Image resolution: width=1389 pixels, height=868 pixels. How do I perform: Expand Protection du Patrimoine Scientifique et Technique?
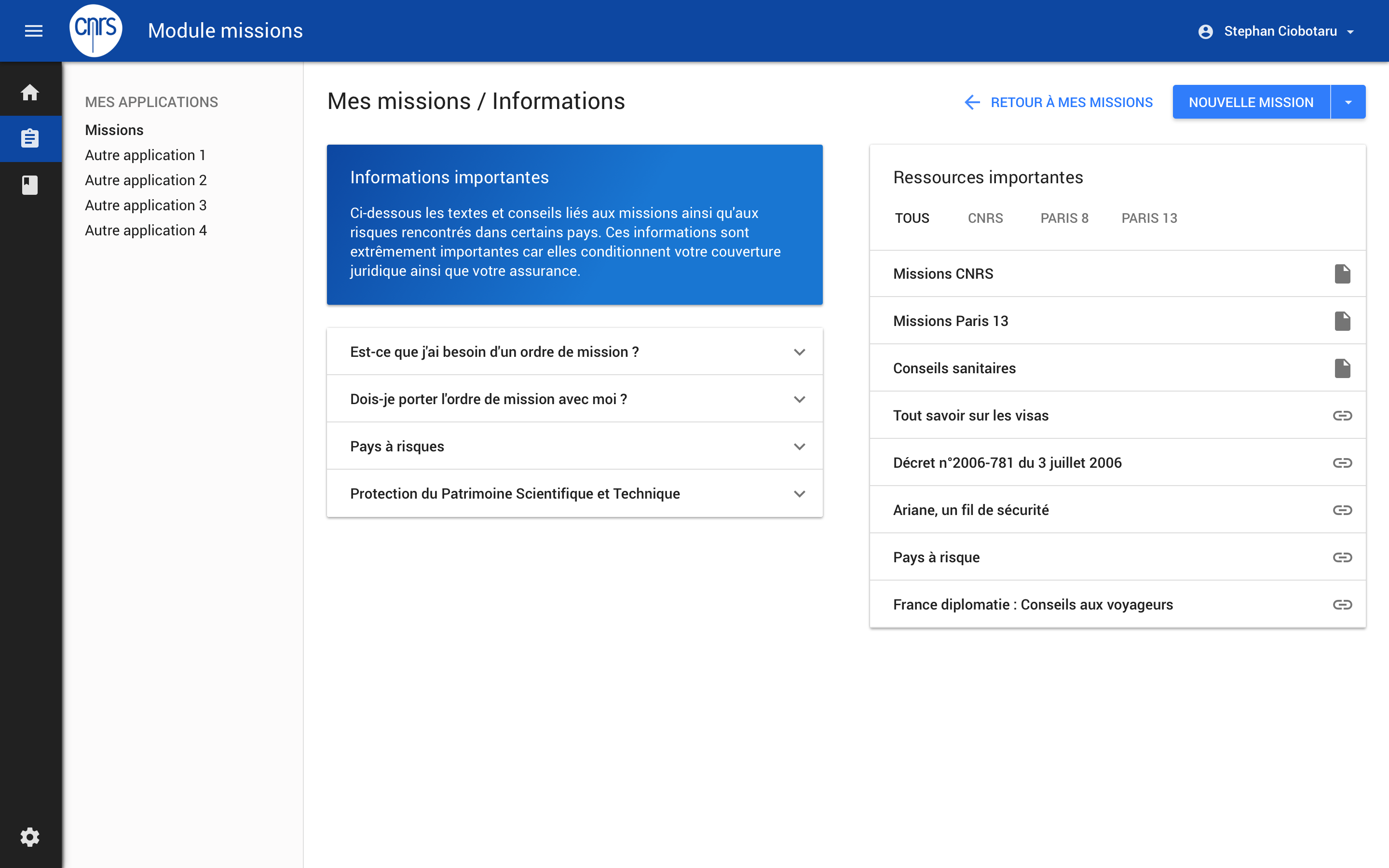(799, 494)
